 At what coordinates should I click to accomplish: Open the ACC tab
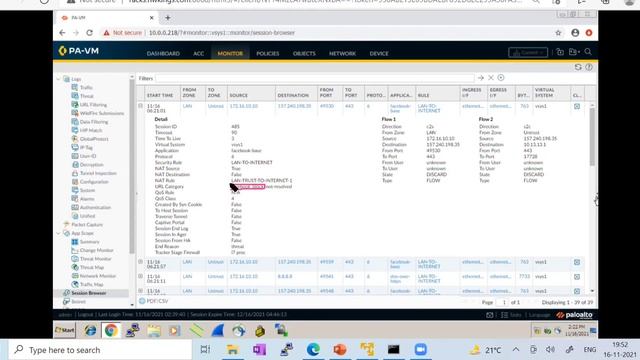(199, 53)
